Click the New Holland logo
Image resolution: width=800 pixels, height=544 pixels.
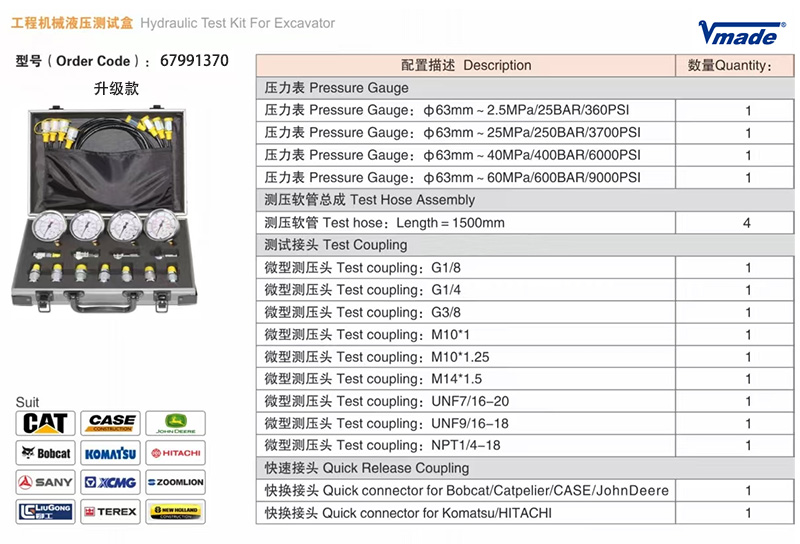tap(176, 511)
